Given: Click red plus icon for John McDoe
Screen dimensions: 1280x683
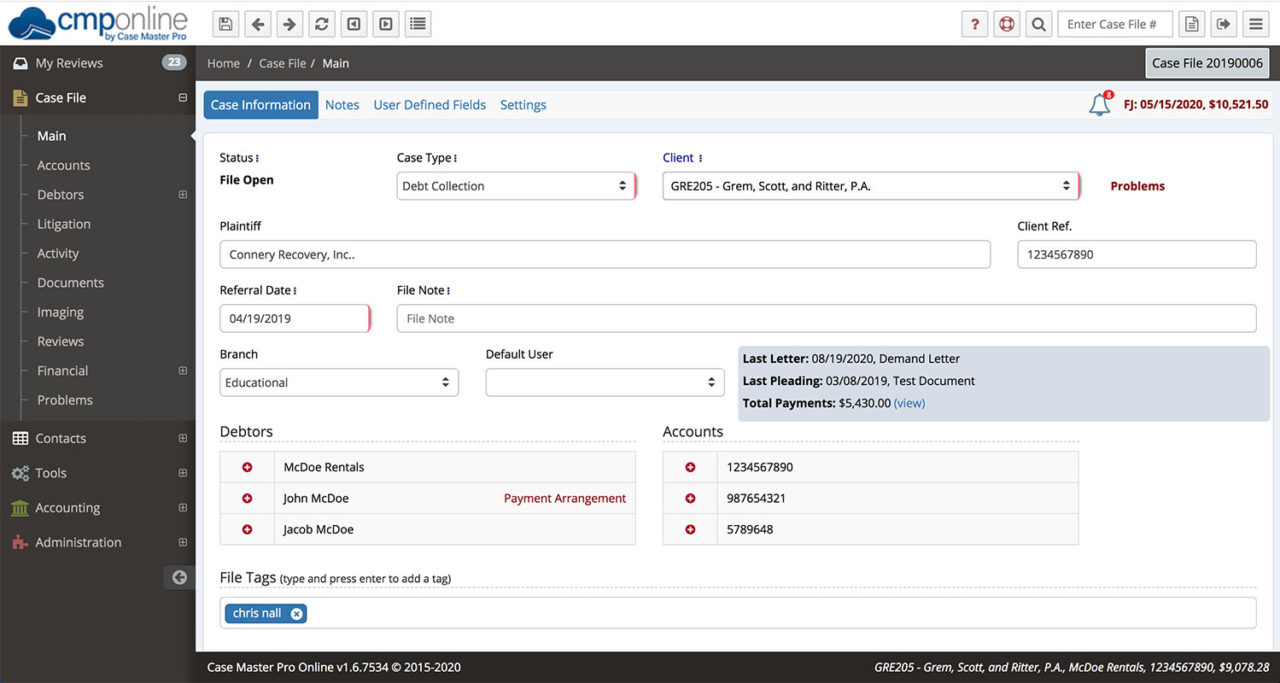Looking at the screenshot, I should click(x=247, y=498).
